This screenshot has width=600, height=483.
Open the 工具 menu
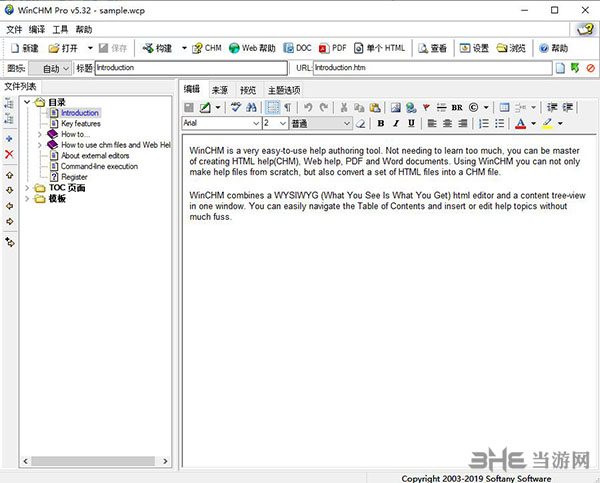pyautogui.click(x=60, y=29)
